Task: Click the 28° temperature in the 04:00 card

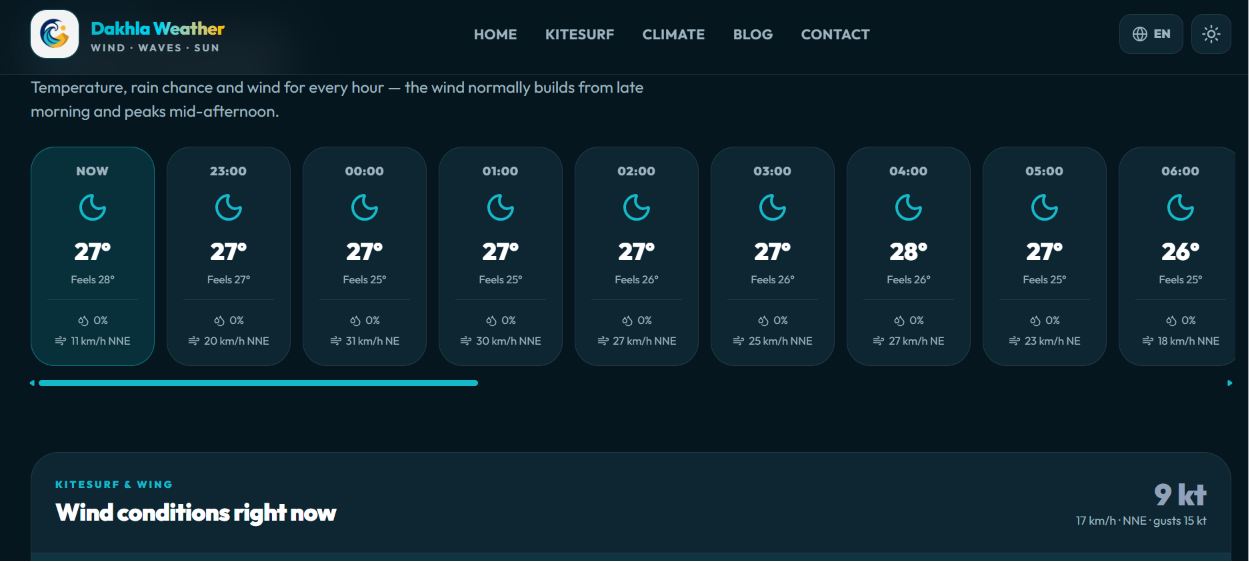Action: (x=909, y=251)
